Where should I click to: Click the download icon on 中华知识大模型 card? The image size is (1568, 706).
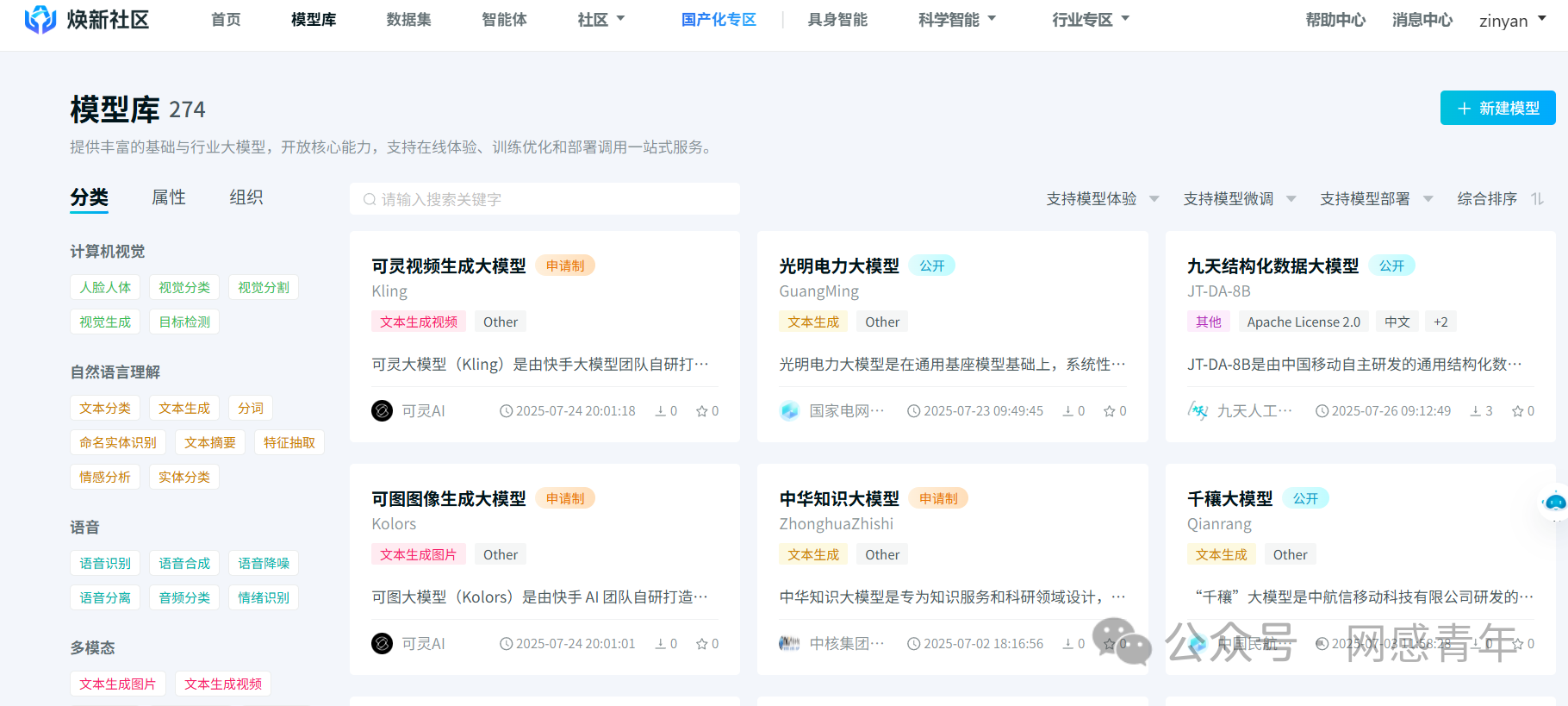[x=1068, y=644]
